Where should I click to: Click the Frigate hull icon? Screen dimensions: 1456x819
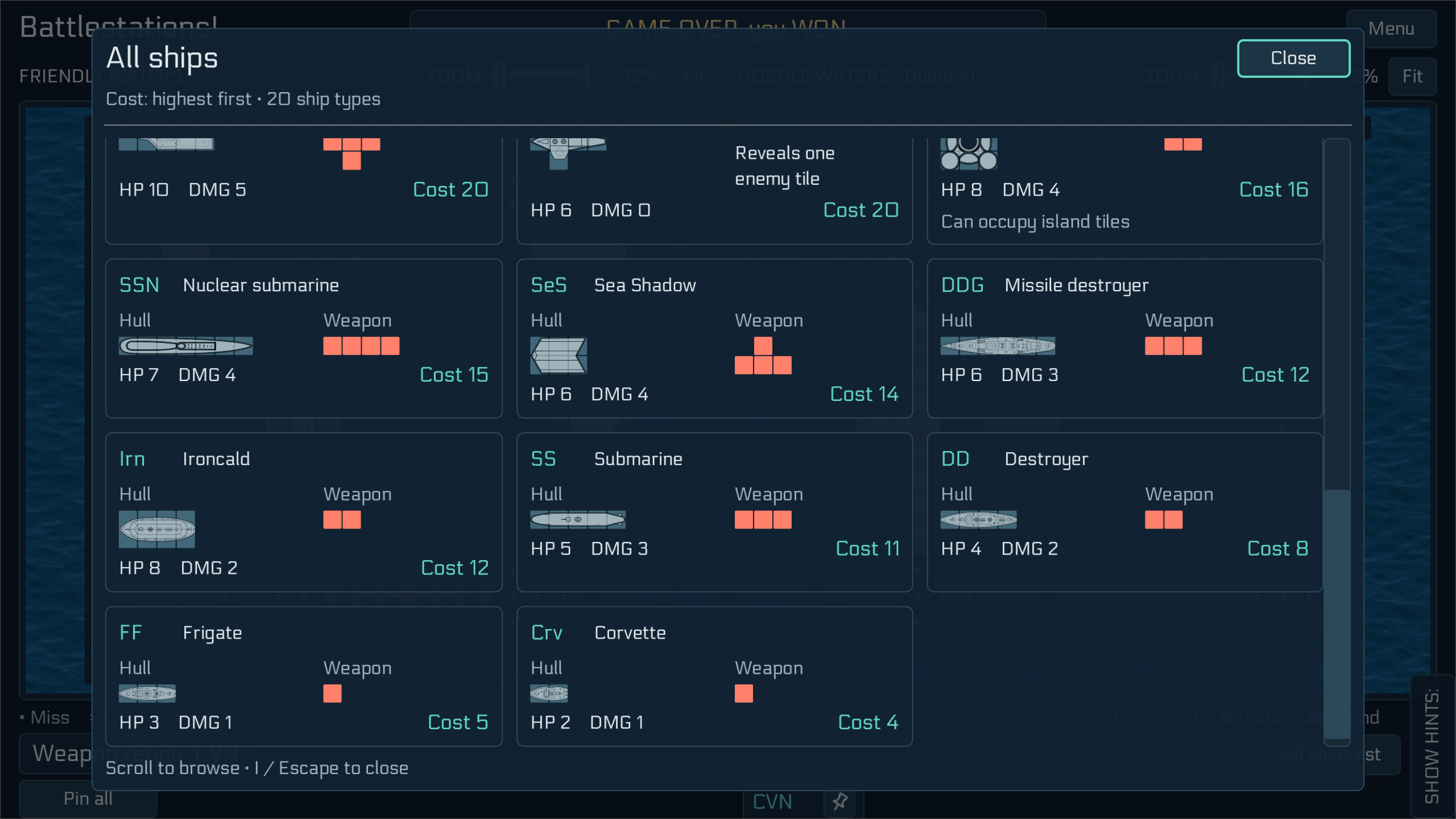click(x=147, y=693)
